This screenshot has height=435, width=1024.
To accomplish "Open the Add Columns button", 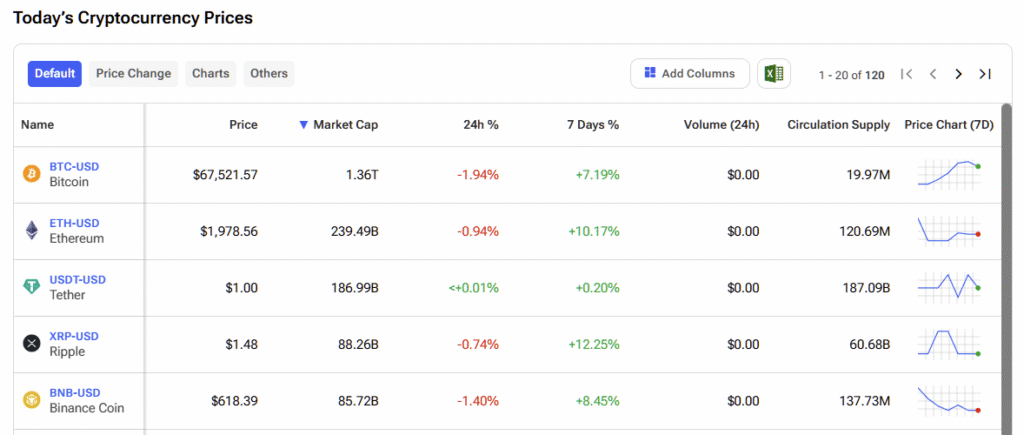I will point(690,73).
